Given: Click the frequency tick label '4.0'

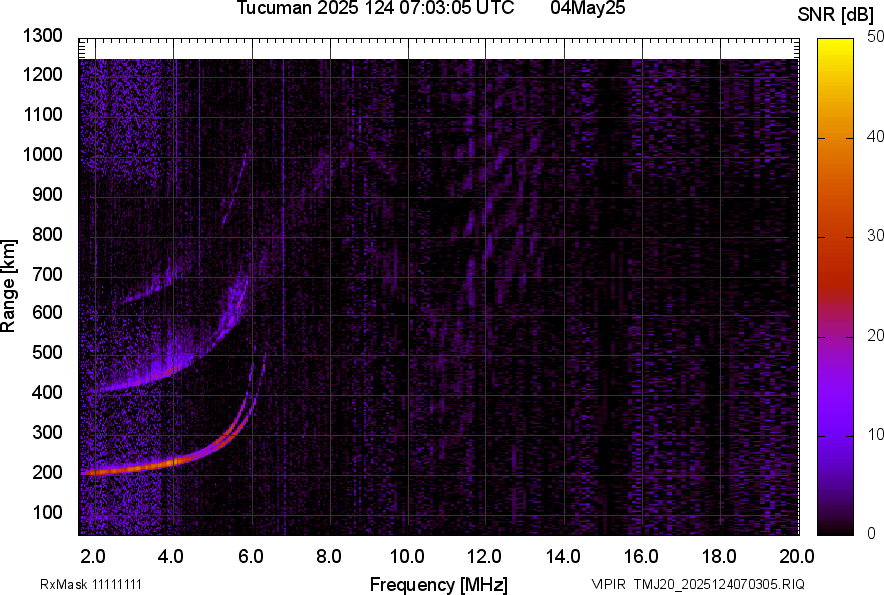Looking at the screenshot, I should [x=171, y=557].
